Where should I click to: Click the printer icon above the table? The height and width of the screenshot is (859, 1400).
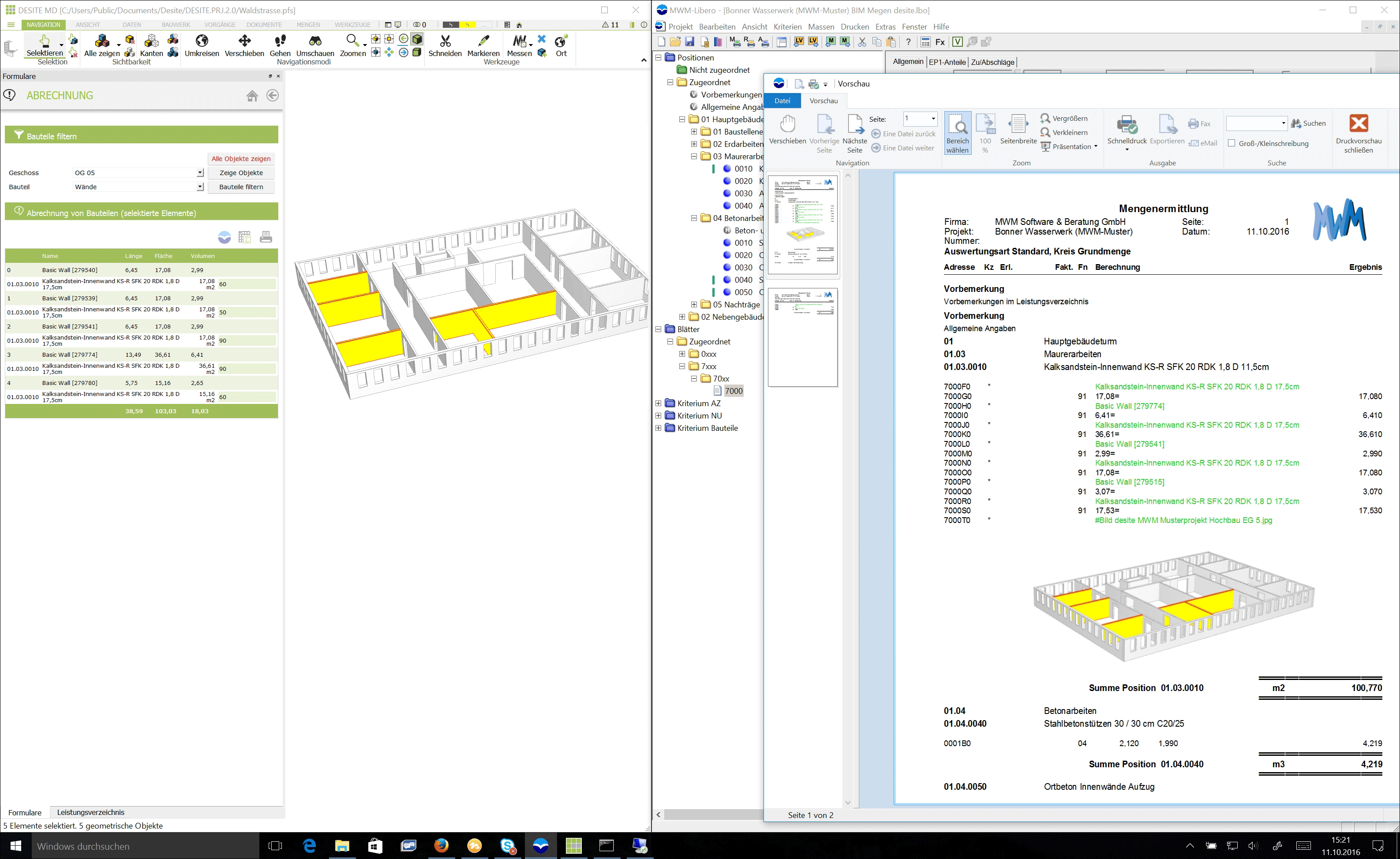point(266,238)
